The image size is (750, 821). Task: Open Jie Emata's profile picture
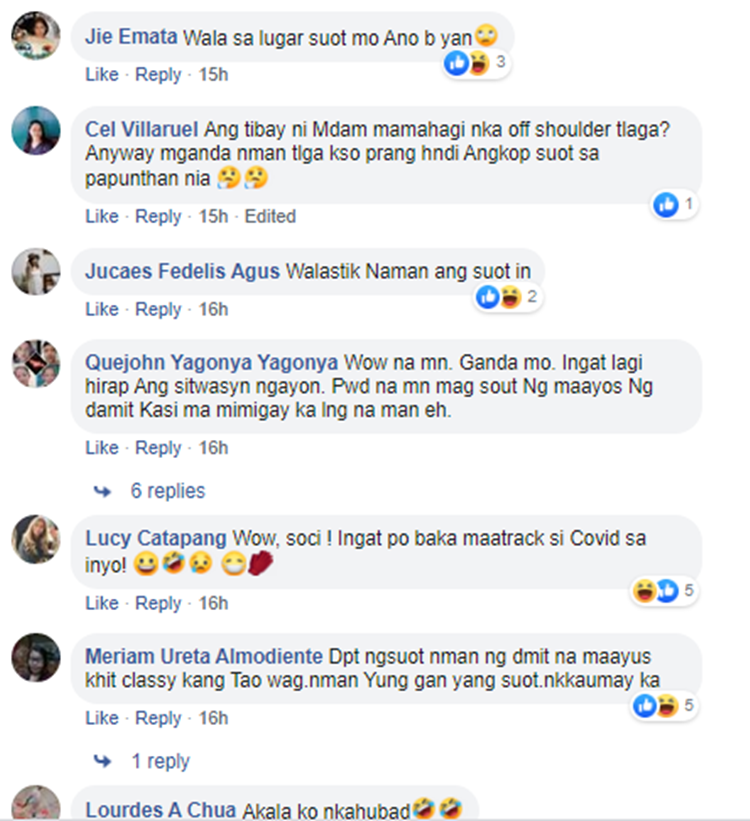coord(36,36)
